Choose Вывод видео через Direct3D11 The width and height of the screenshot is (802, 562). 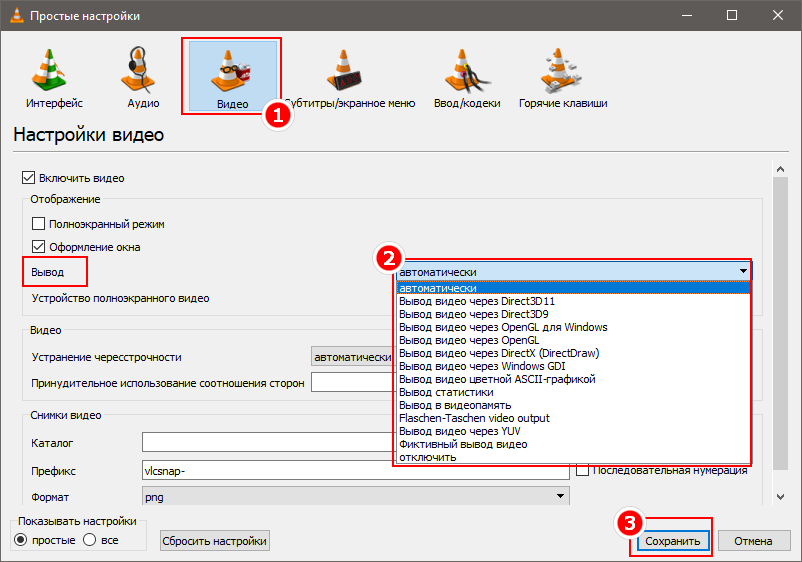[x=573, y=301]
